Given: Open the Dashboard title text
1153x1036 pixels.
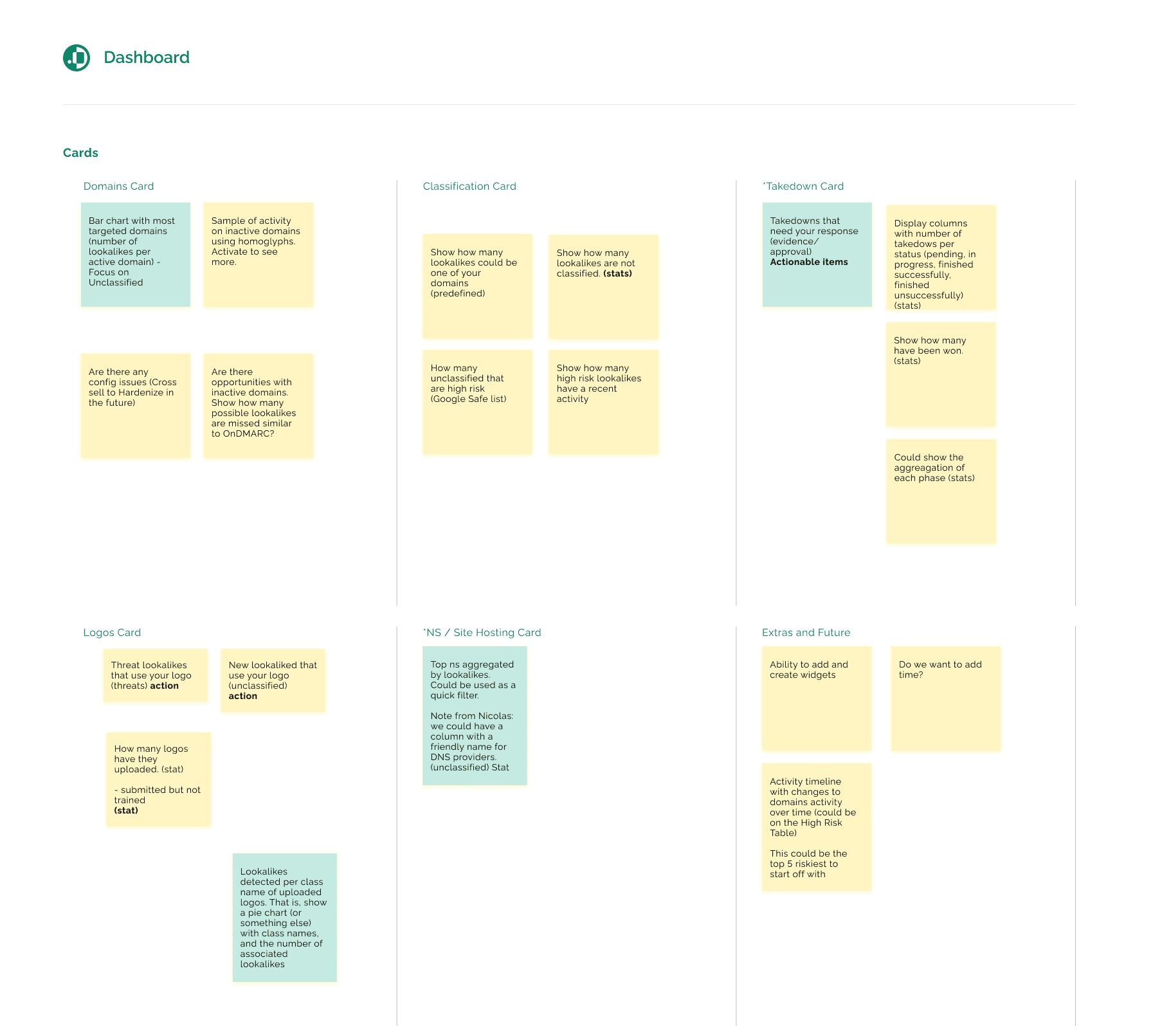Looking at the screenshot, I should pos(147,57).
